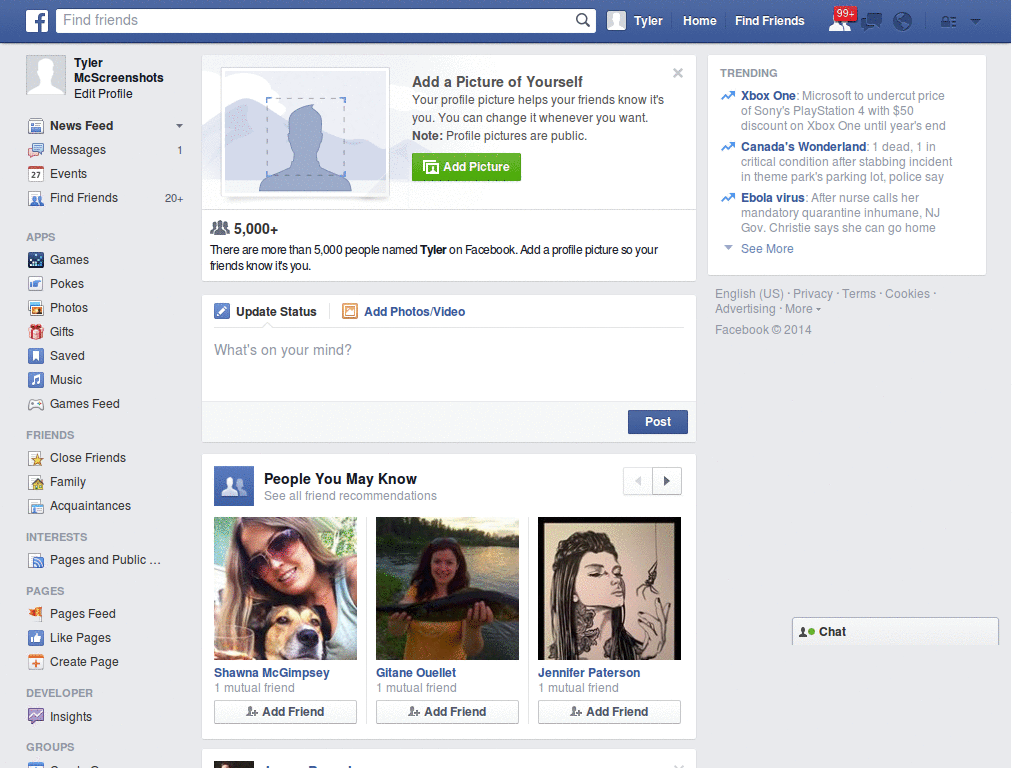This screenshot has height=768, width=1024.
Task: Click the search magnifier icon
Action: coord(583,20)
